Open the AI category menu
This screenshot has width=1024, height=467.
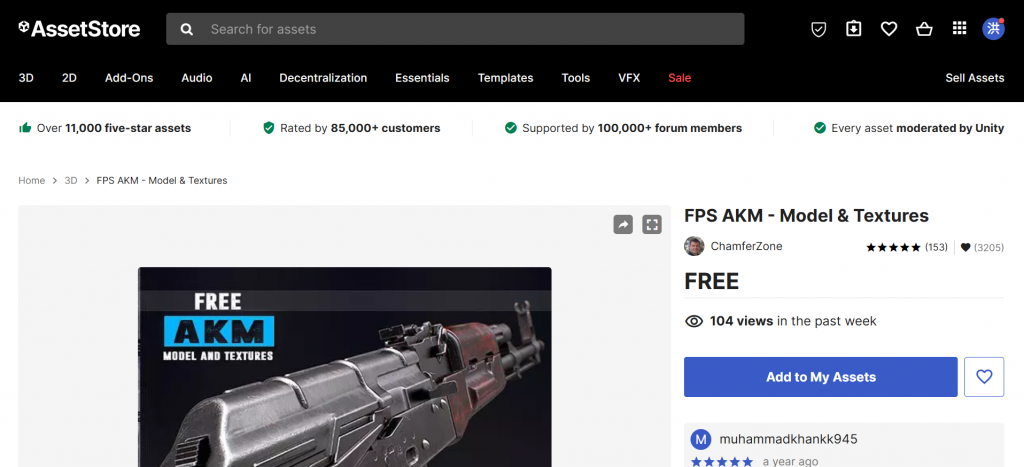[246, 78]
